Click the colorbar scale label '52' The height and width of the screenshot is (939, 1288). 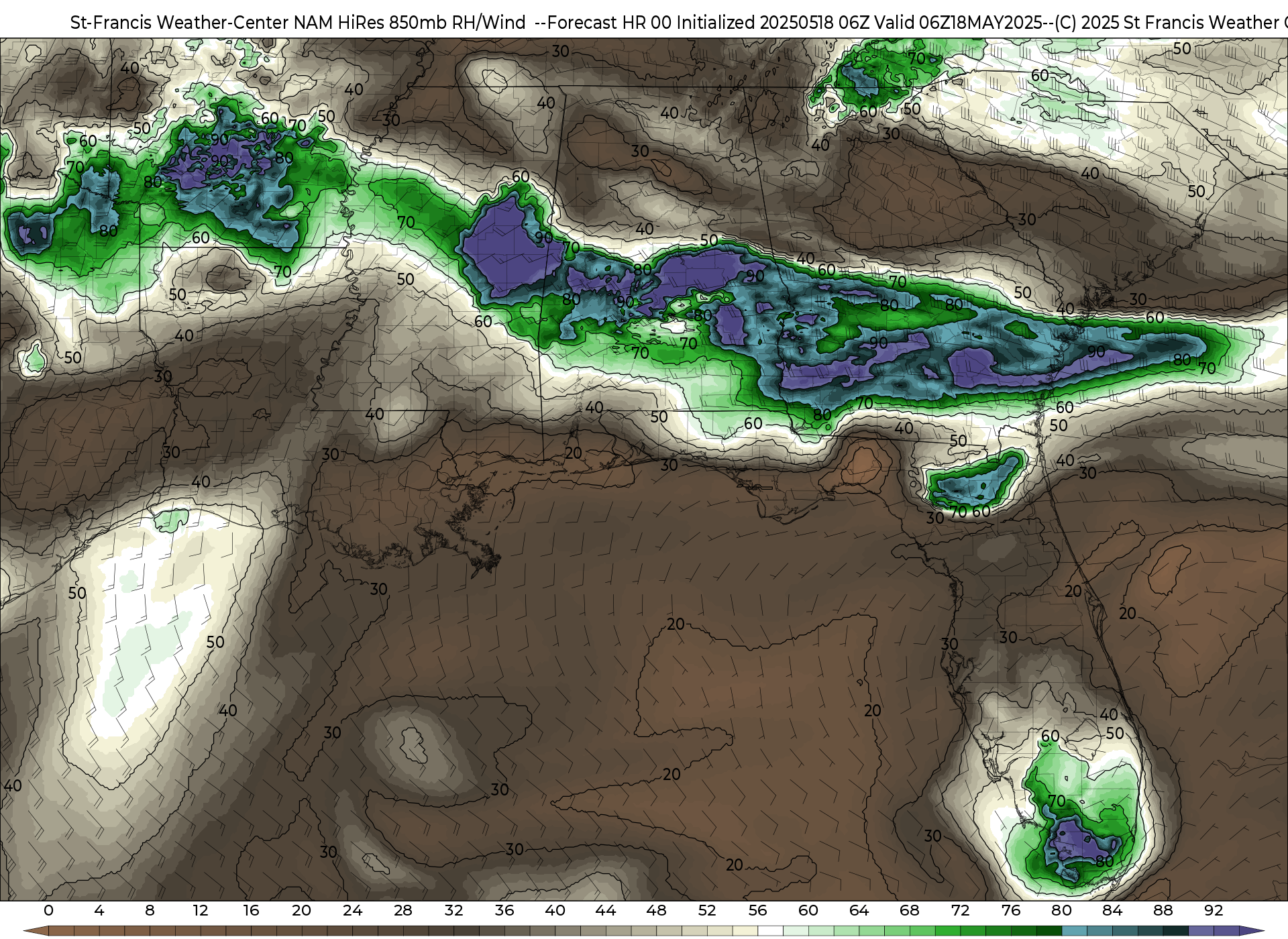tap(707, 910)
